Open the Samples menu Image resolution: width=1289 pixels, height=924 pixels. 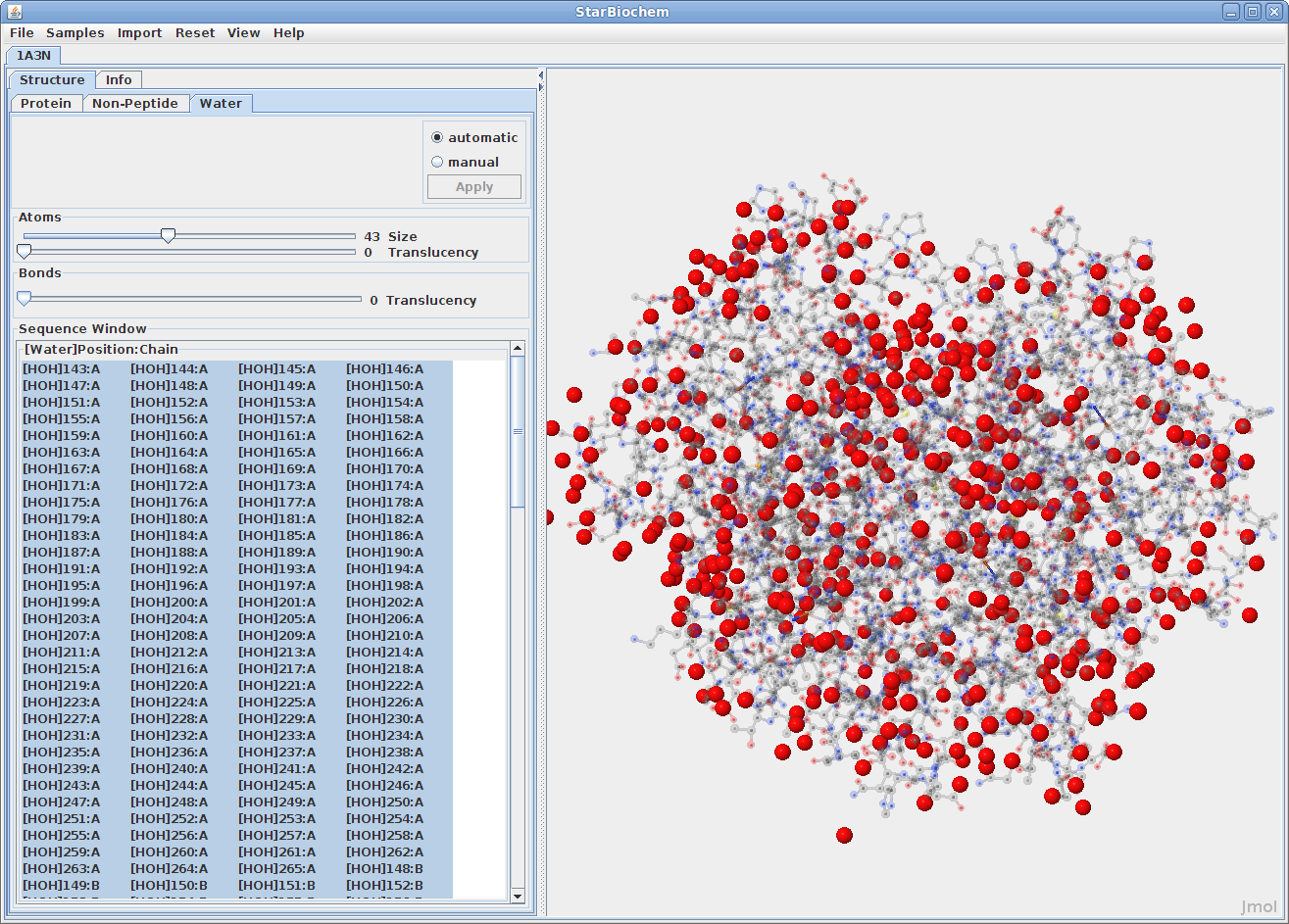(x=75, y=32)
